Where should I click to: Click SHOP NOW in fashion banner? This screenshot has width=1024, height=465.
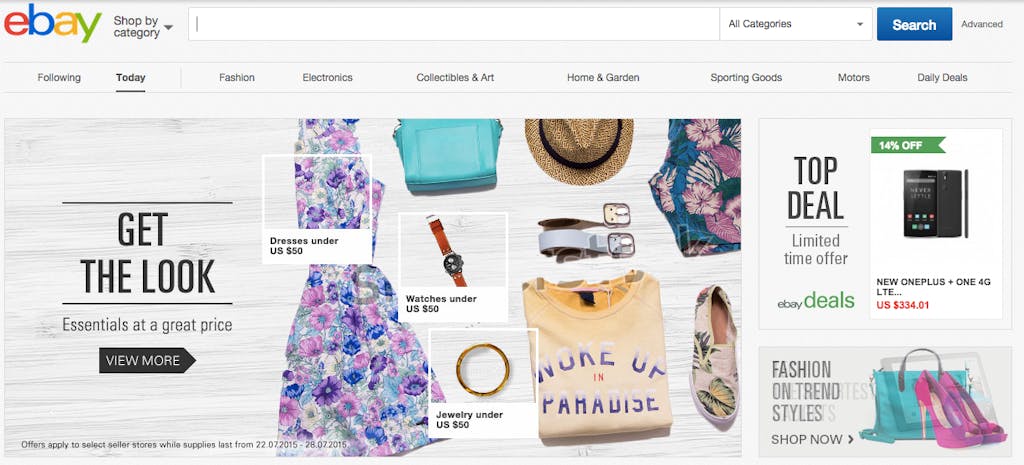coord(812,440)
